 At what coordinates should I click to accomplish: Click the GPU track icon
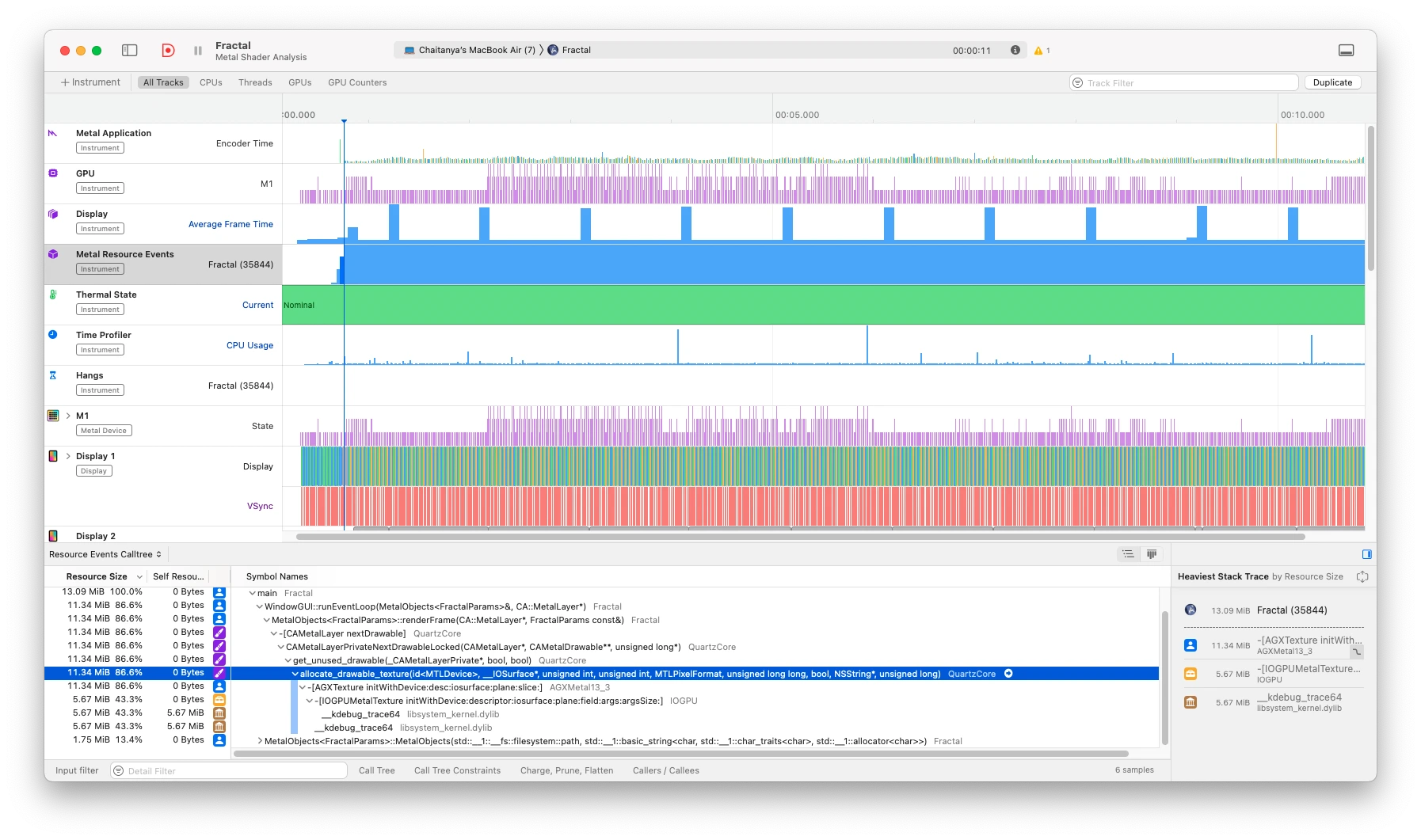[53, 173]
